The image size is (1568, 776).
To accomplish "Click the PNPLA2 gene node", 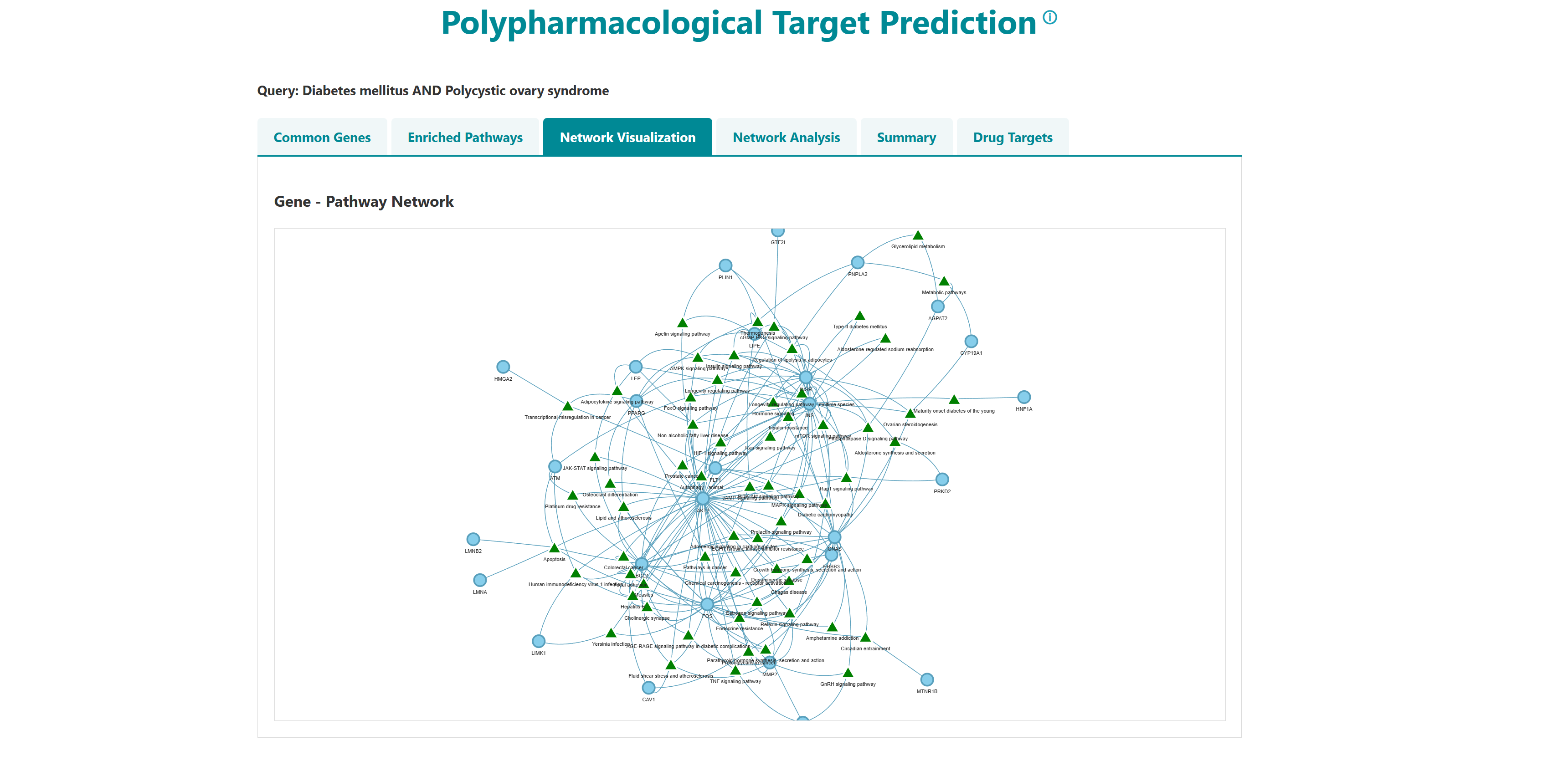I will coord(857,263).
